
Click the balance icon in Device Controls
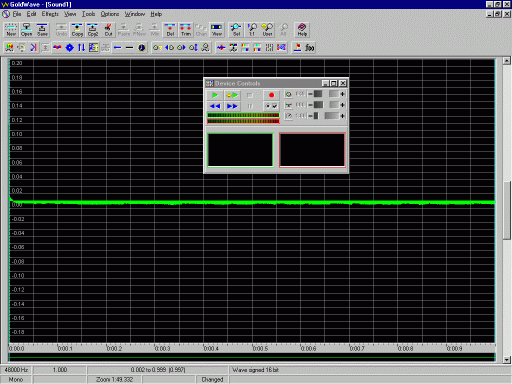coord(288,105)
